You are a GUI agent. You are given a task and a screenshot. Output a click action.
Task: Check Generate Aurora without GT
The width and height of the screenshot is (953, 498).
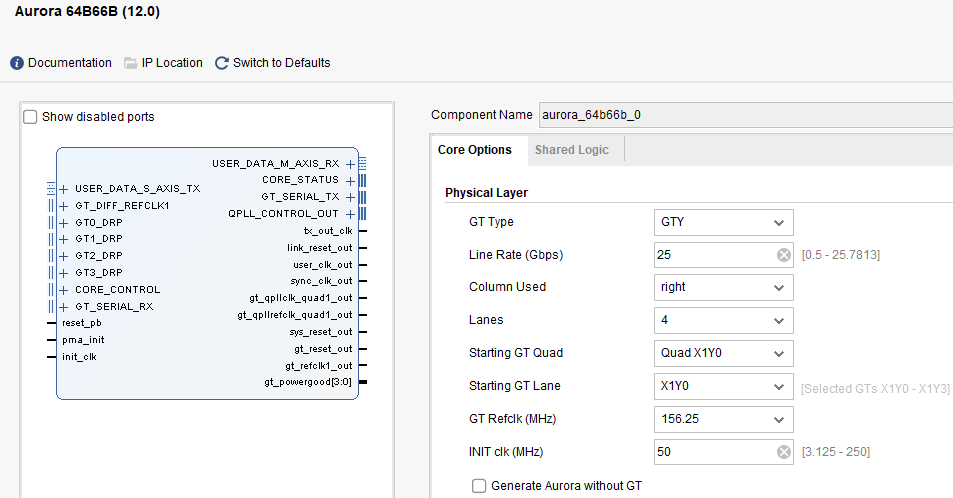pyautogui.click(x=479, y=486)
